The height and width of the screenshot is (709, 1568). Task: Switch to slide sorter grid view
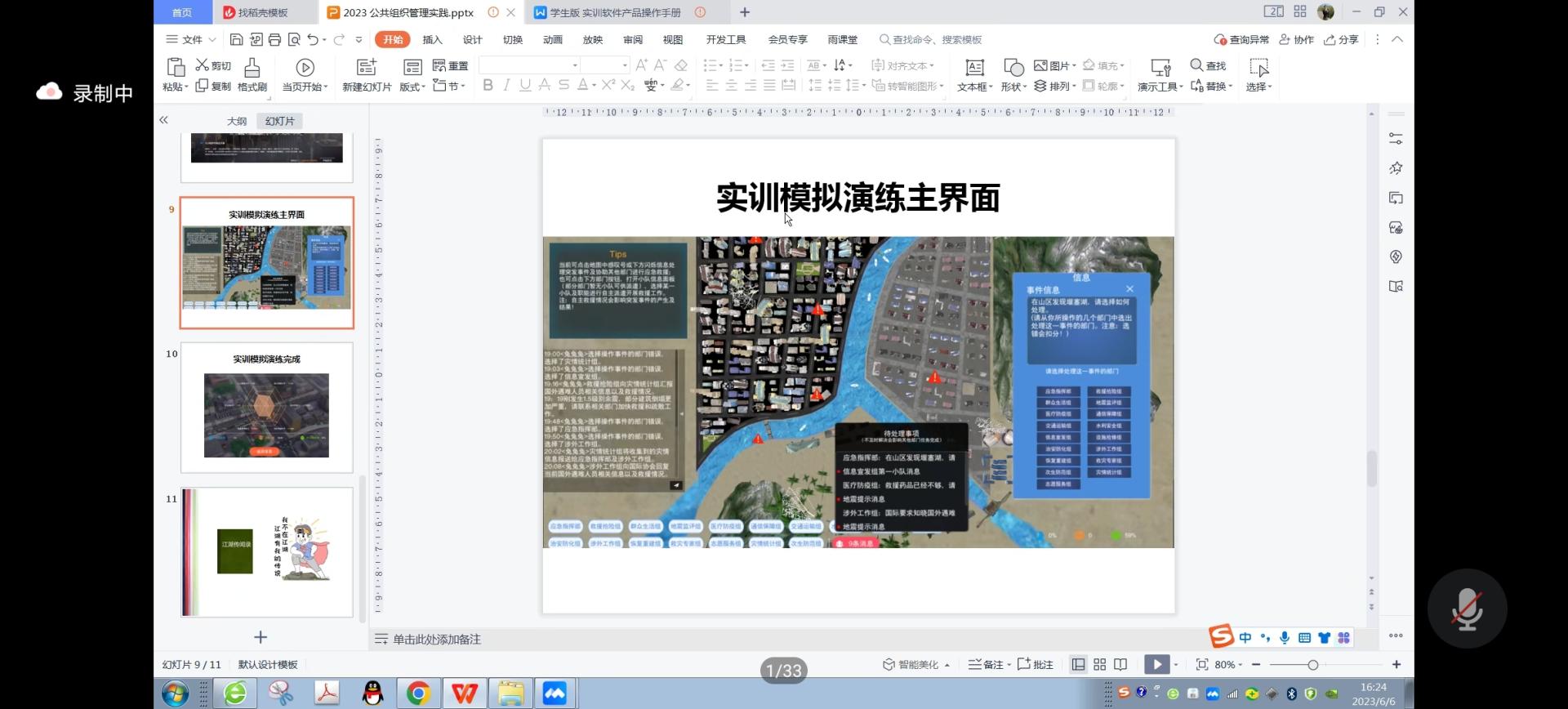tap(1100, 665)
